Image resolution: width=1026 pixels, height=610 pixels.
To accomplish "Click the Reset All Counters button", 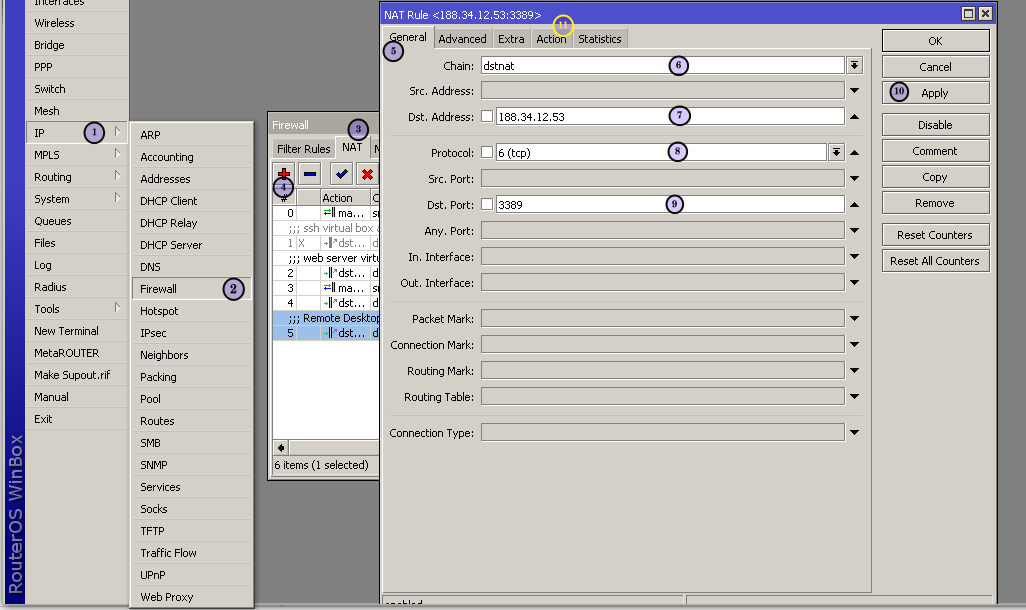I will pyautogui.click(x=935, y=261).
